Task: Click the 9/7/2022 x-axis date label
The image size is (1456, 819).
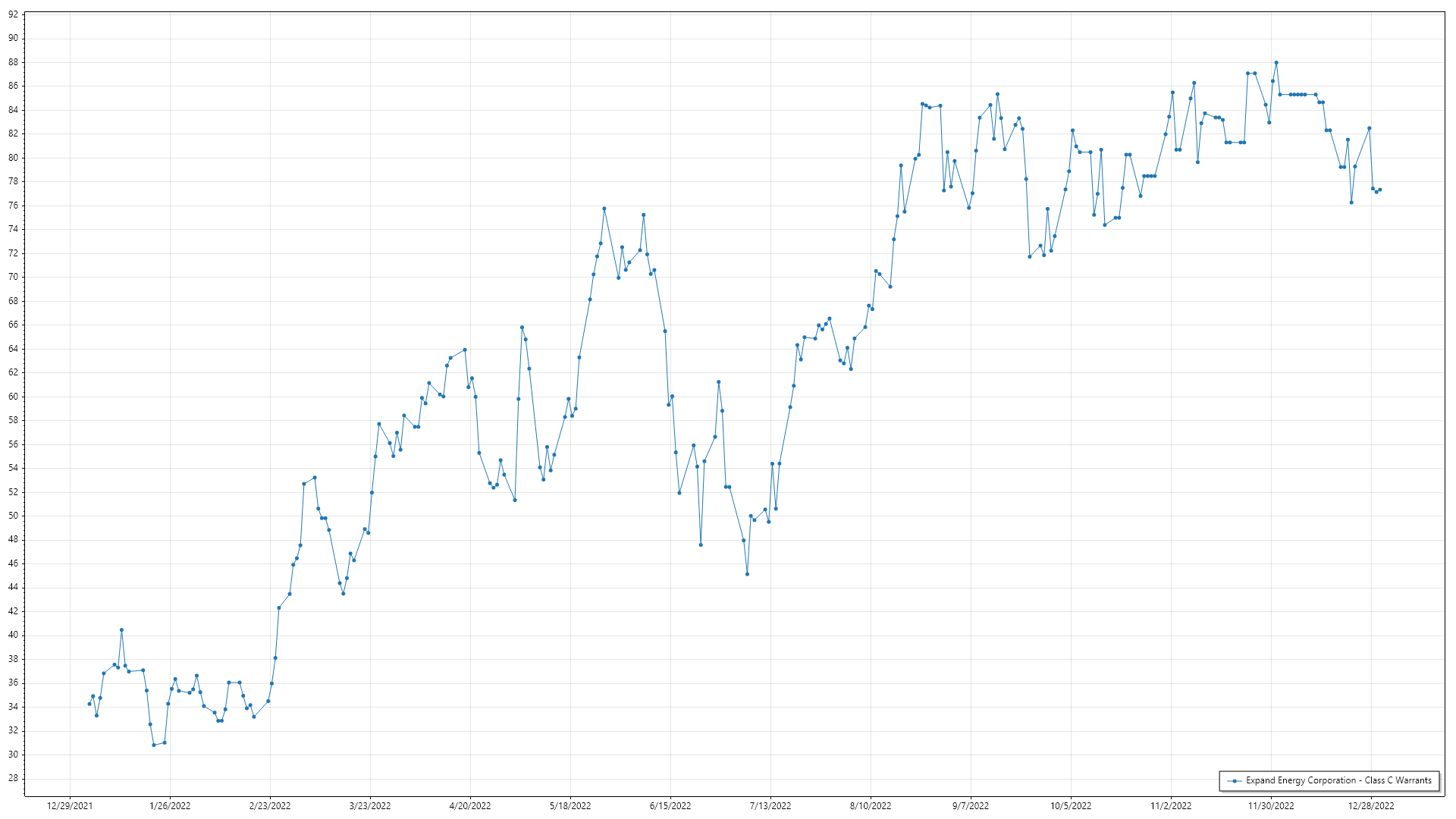Action: click(971, 806)
